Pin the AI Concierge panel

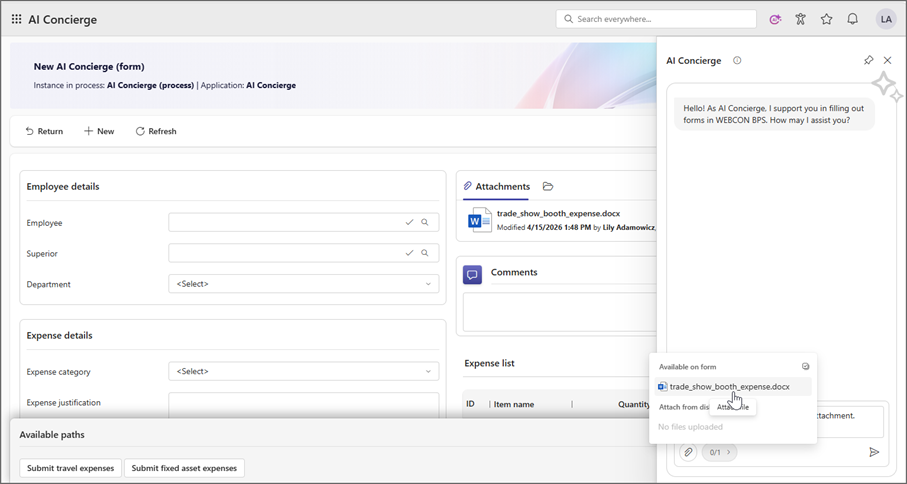[x=868, y=61]
